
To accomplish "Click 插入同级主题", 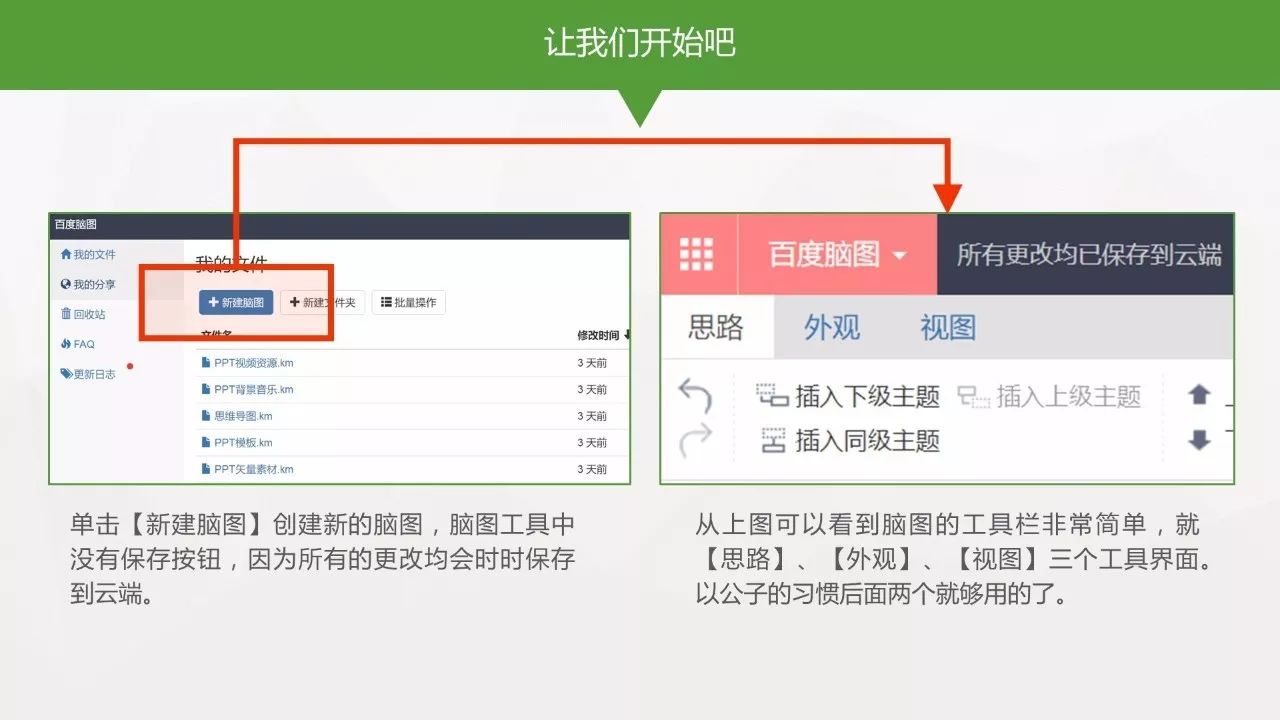I will pyautogui.click(x=850, y=441).
